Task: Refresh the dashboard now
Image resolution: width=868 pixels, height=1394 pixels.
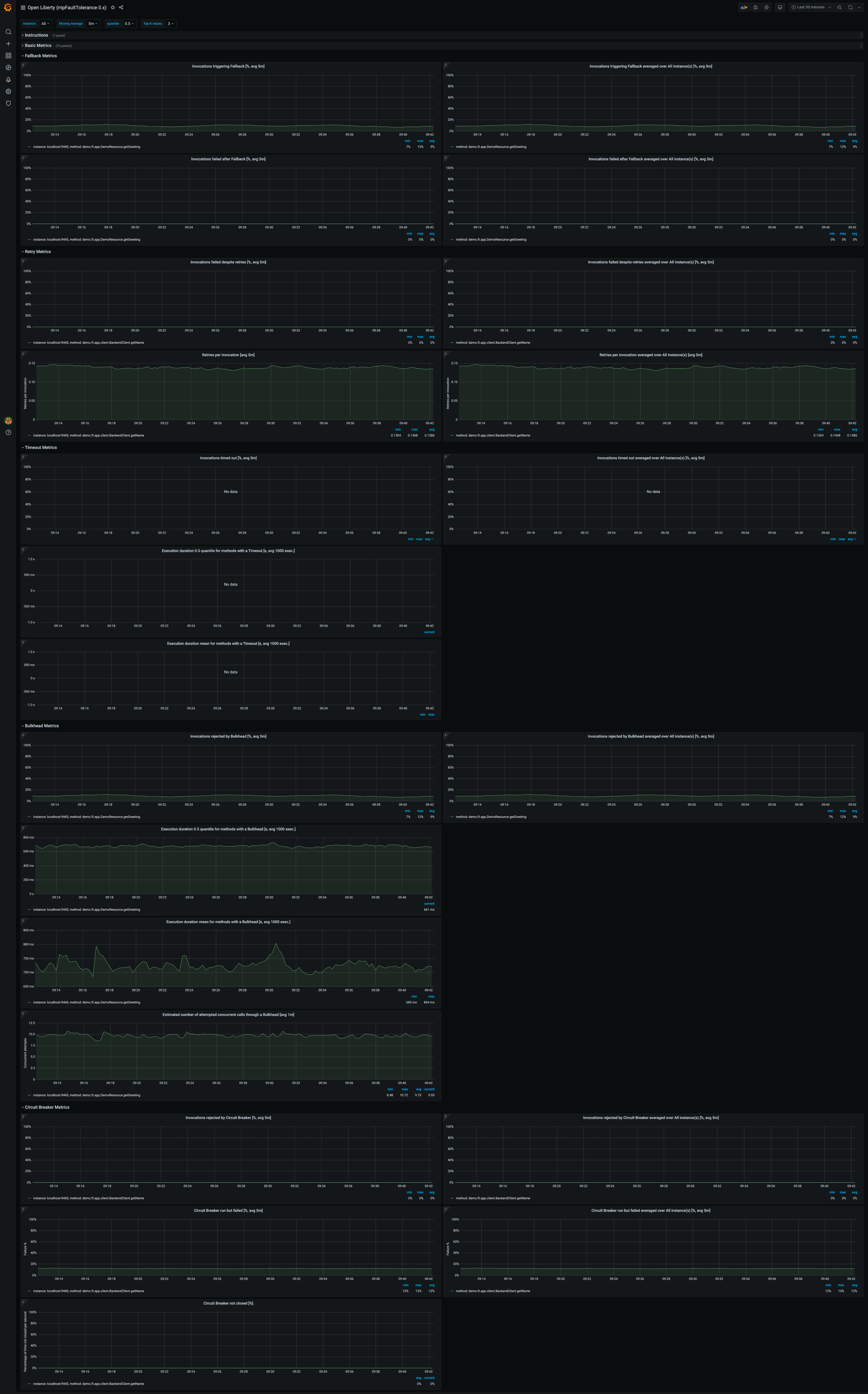Action: coord(850,7)
